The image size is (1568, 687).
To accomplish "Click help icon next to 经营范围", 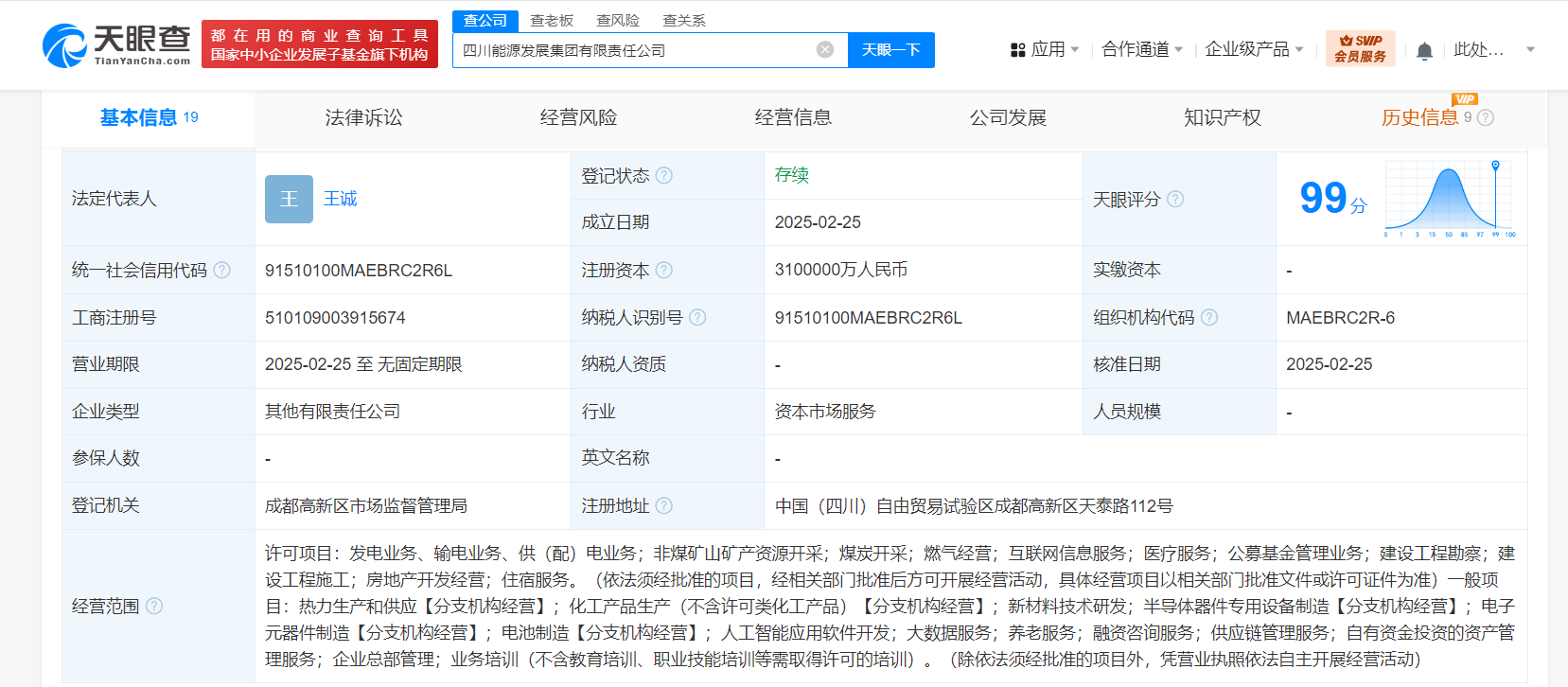I will 154,606.
